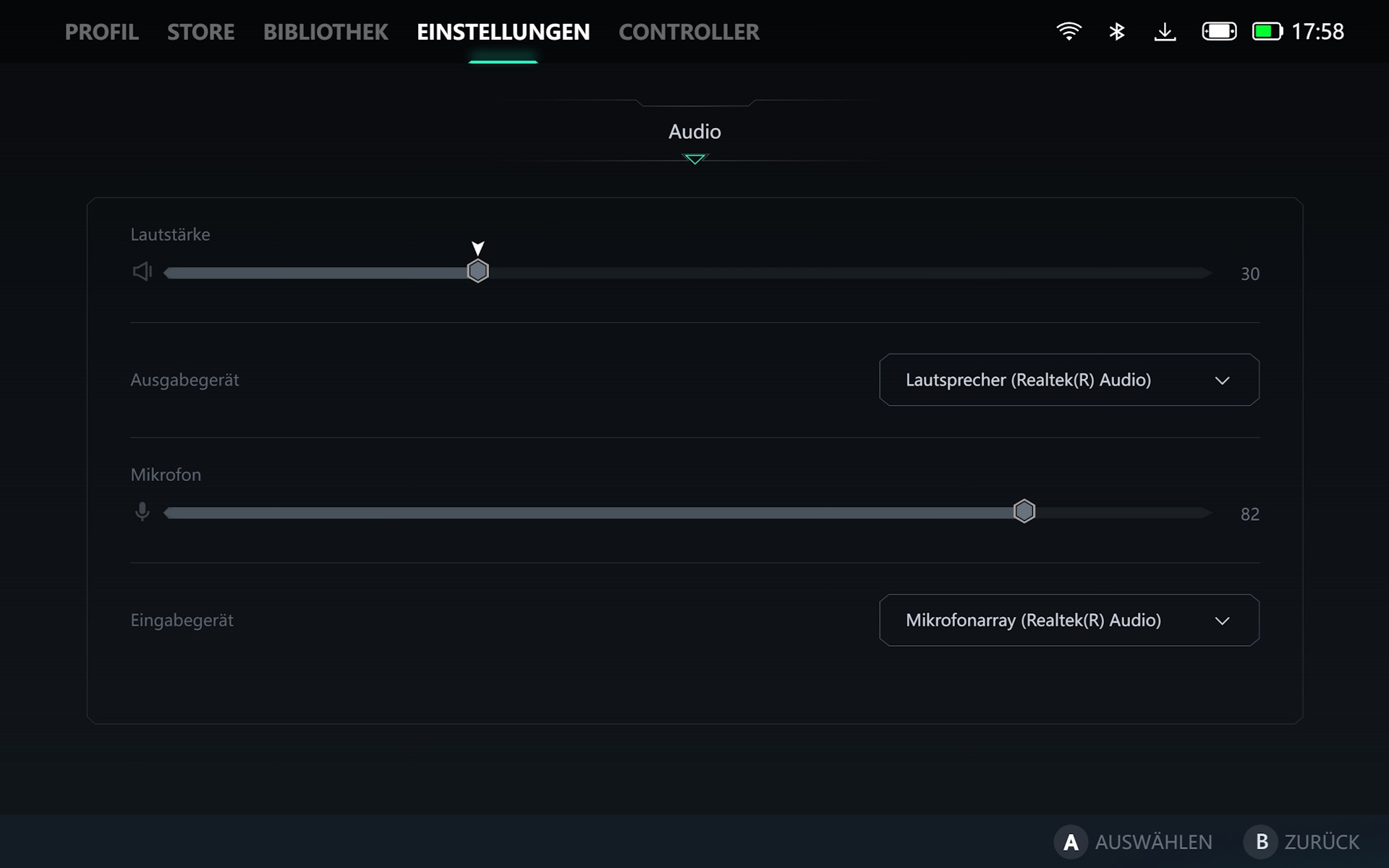Open the Eingabegerät Mikrofonarray dropdown
This screenshot has width=1389, height=868.
1069,620
